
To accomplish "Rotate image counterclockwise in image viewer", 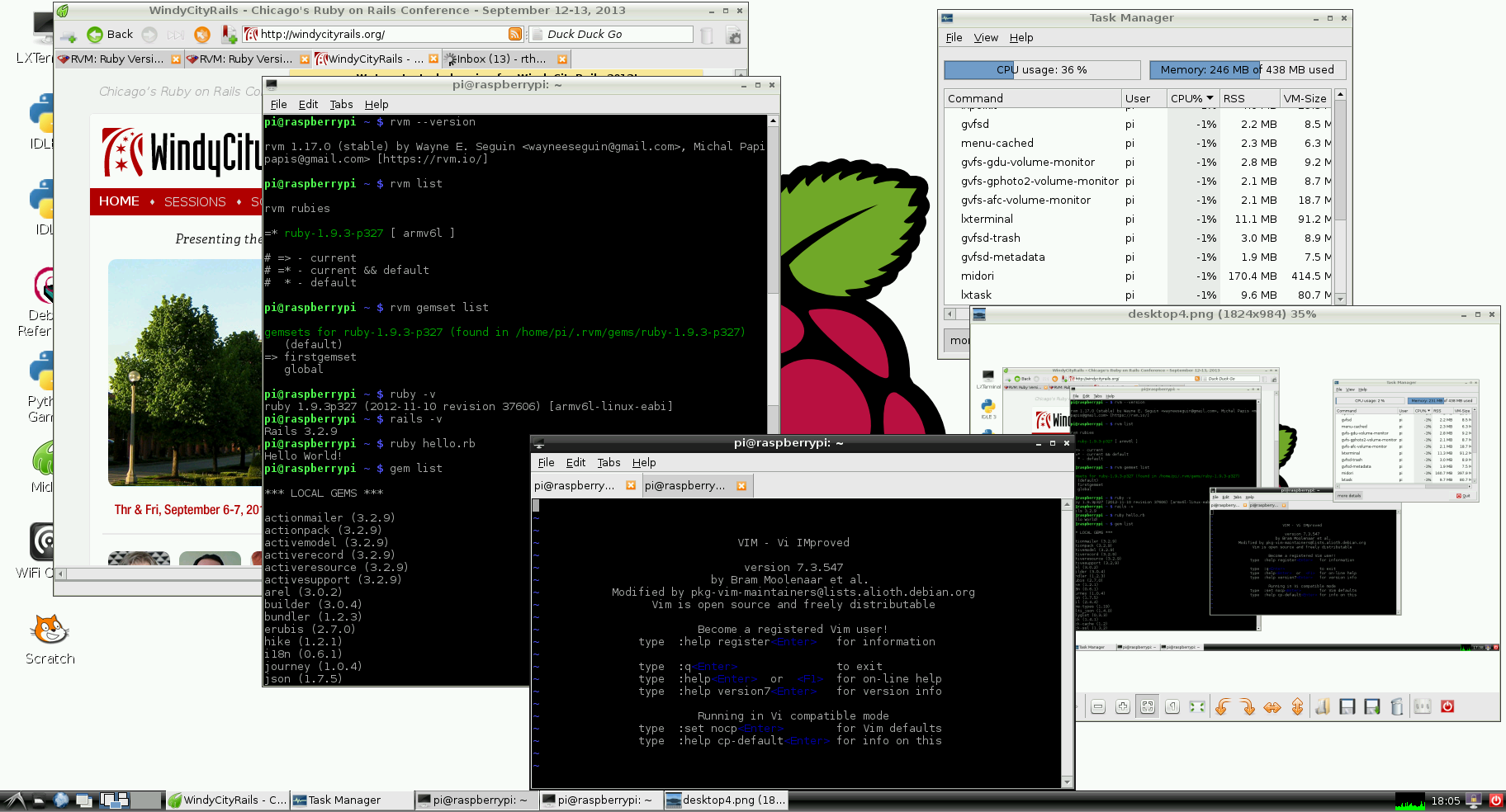I will coord(1223,706).
